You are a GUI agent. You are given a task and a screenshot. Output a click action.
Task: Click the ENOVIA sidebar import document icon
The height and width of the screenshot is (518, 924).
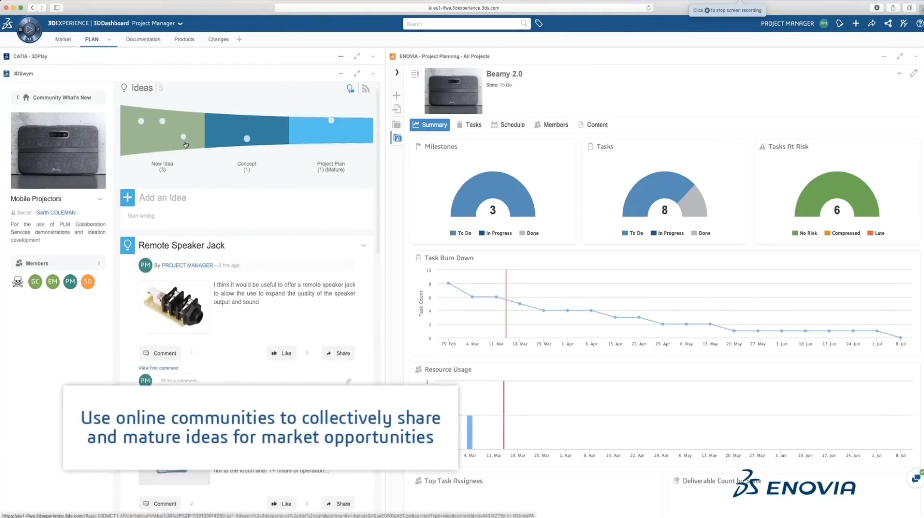pos(397,109)
